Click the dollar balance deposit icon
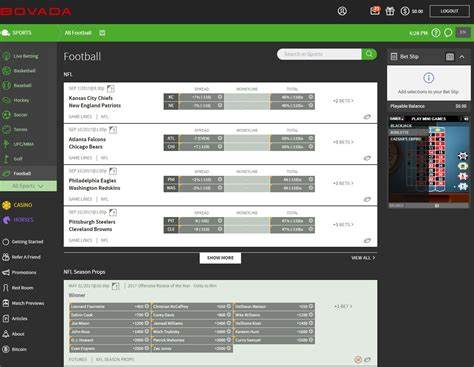The image size is (474, 367). pyautogui.click(x=405, y=11)
